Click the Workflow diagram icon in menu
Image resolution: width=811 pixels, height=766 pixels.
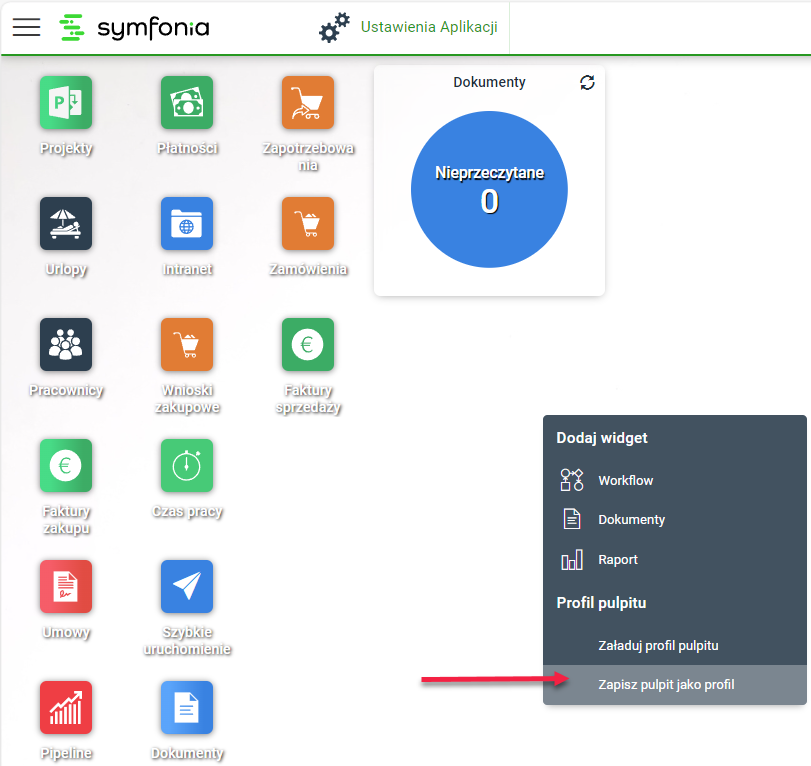[572, 480]
